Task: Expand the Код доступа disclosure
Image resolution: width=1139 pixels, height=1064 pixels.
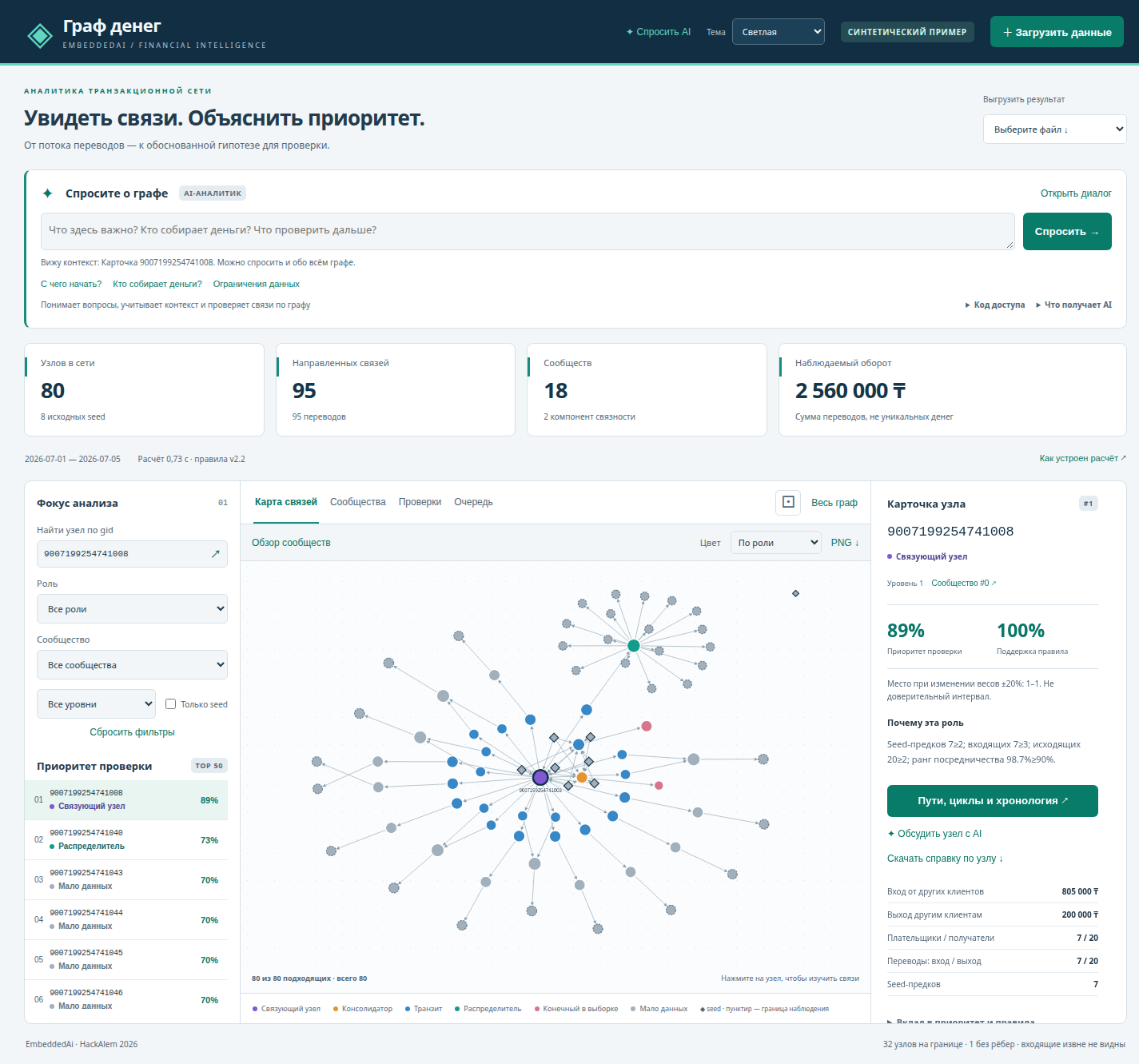Action: click(x=995, y=305)
